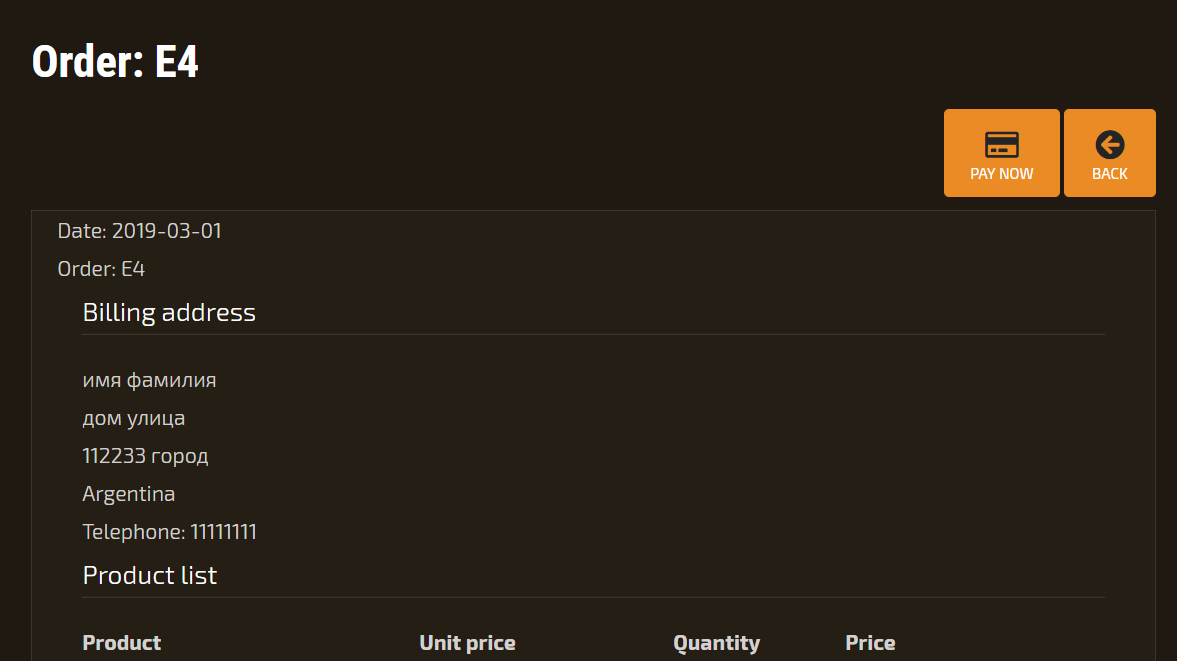Click the credit card icon
The width and height of the screenshot is (1177, 661).
1001,145
